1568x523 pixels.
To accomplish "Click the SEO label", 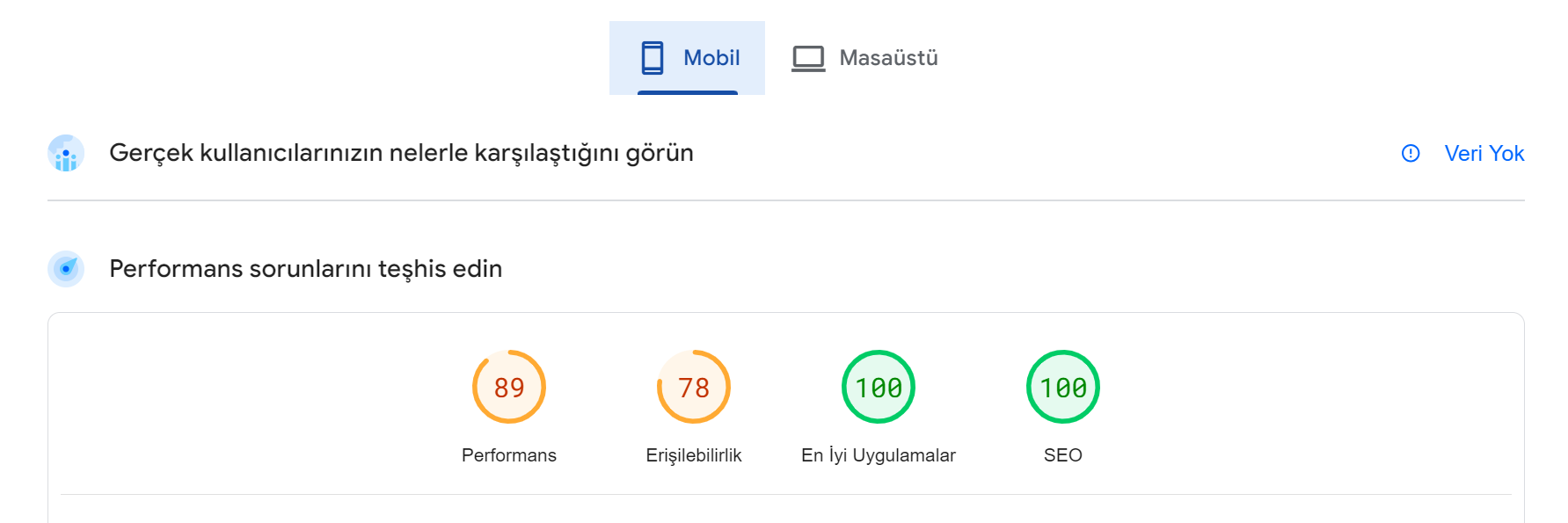I will (x=1063, y=455).
